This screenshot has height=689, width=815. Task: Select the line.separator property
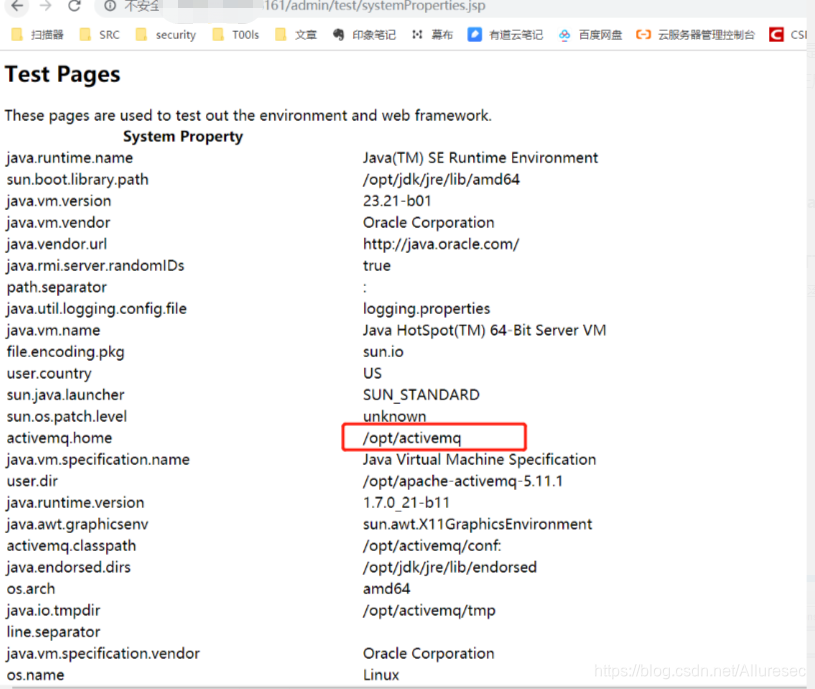pos(53,632)
